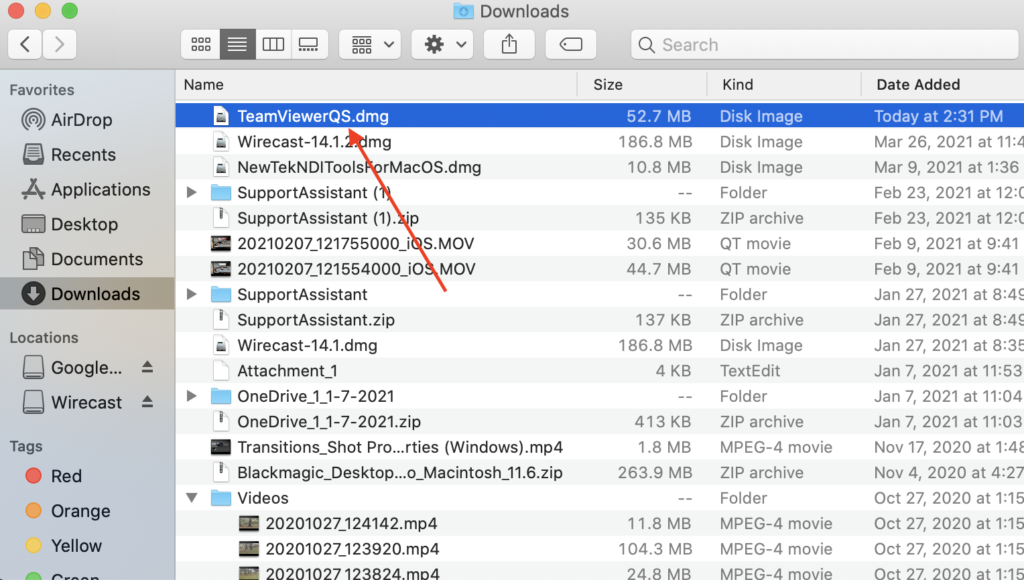
Task: Expand the SupportAssistant folder disclosure triangle
Action: pyautogui.click(x=190, y=294)
